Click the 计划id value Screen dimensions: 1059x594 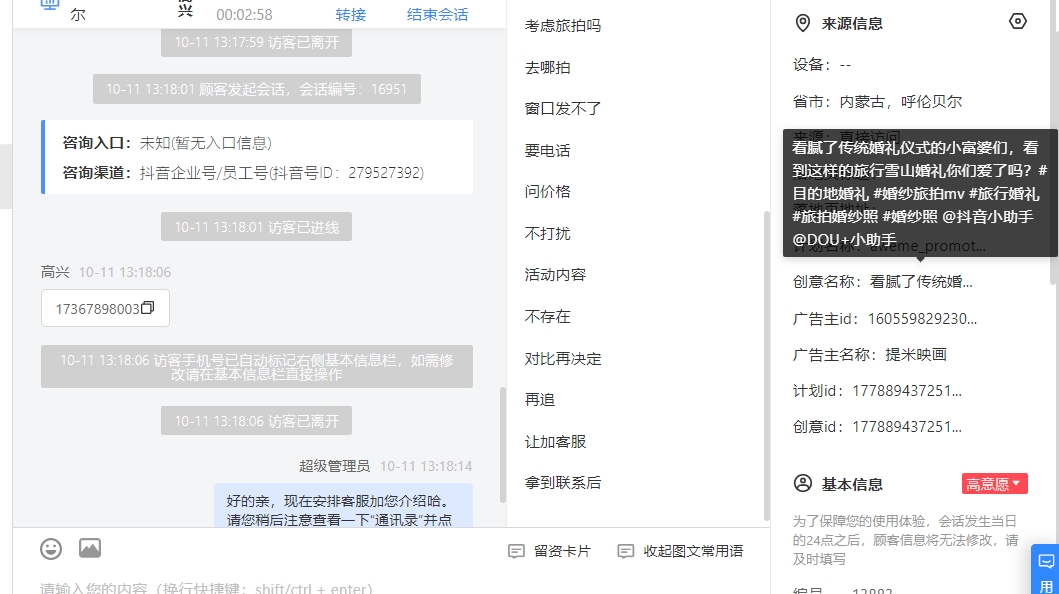point(907,391)
